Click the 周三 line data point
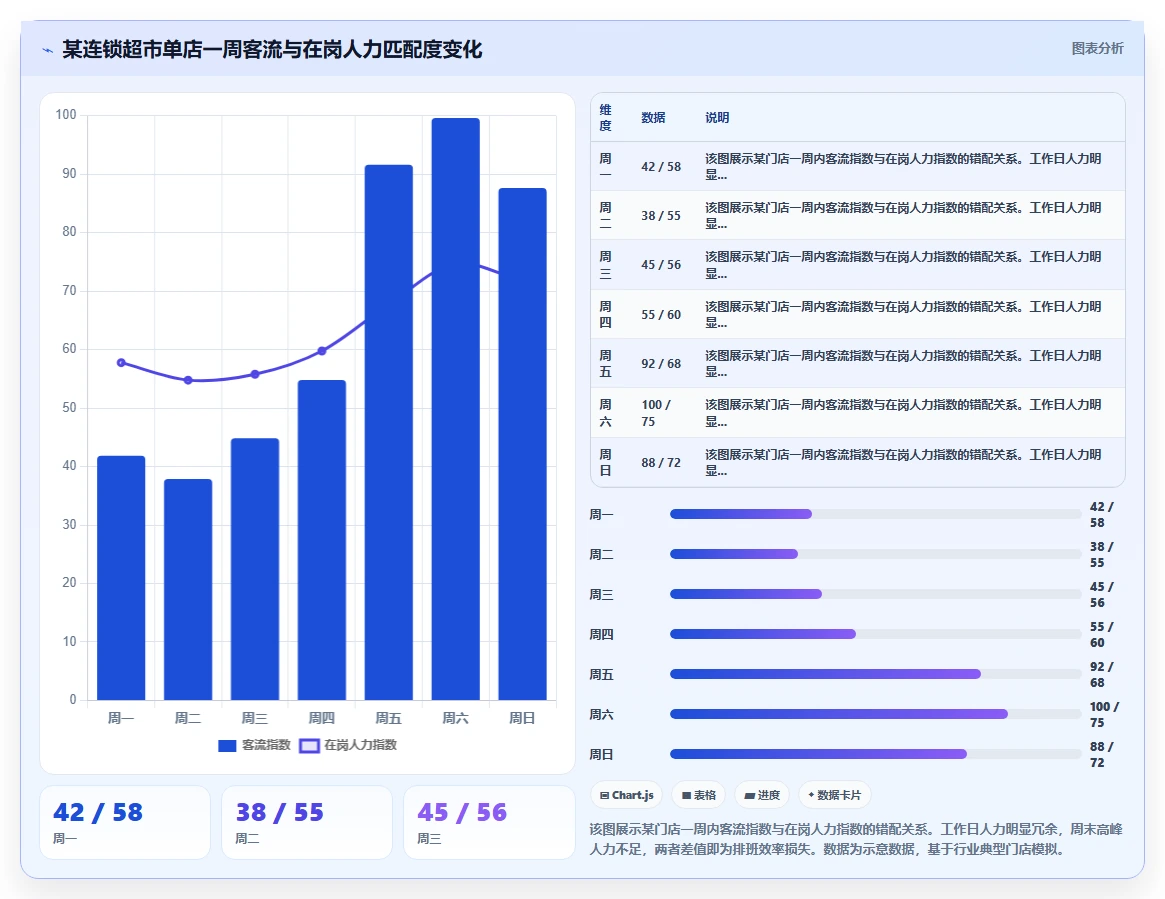 click(x=255, y=374)
